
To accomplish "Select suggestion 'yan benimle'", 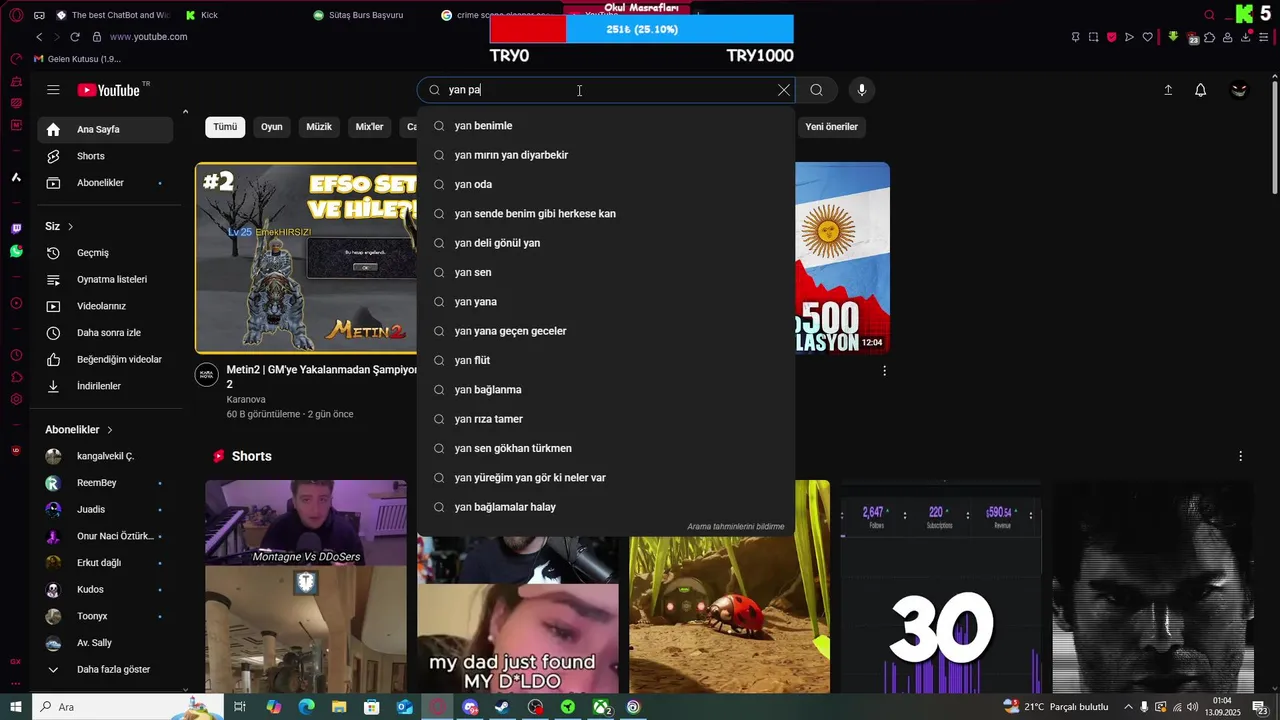I will [606, 126].
